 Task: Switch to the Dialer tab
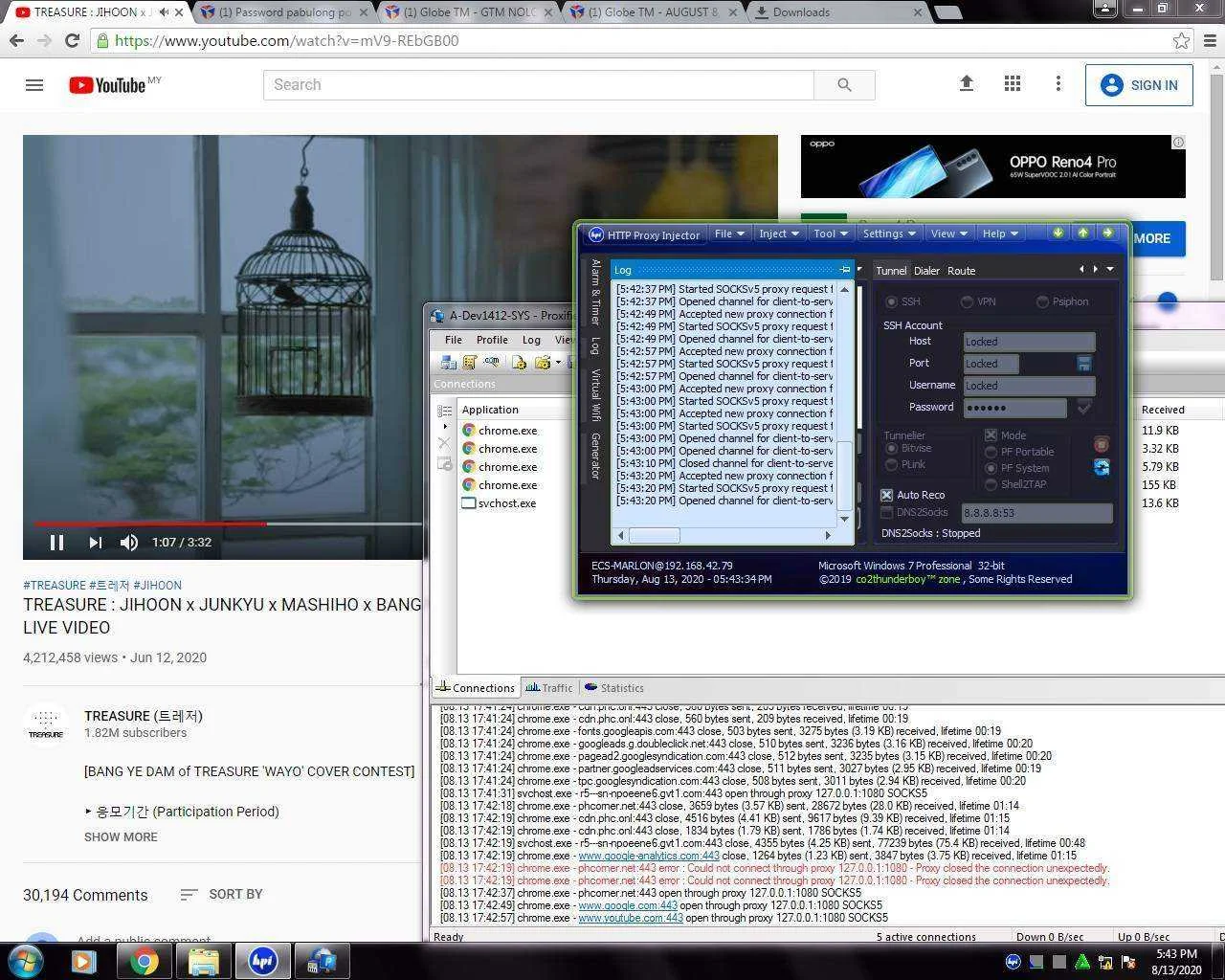click(926, 271)
